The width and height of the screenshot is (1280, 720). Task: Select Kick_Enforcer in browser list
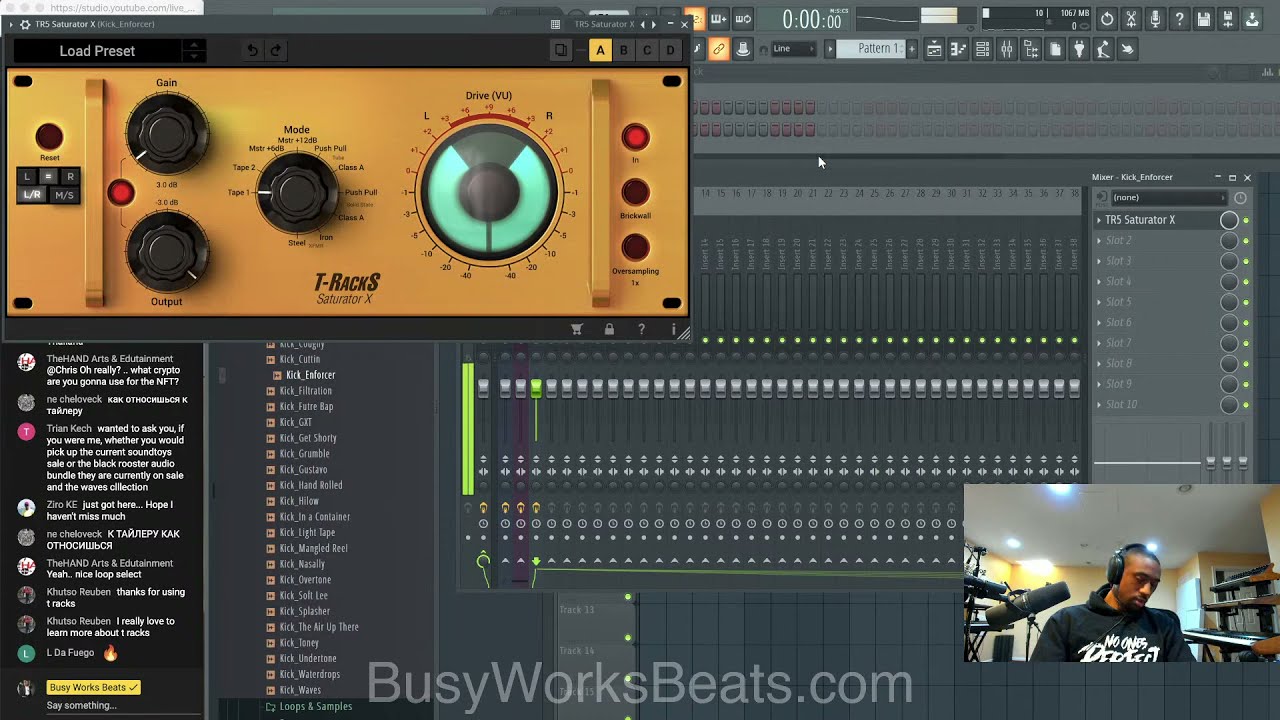[311, 375]
